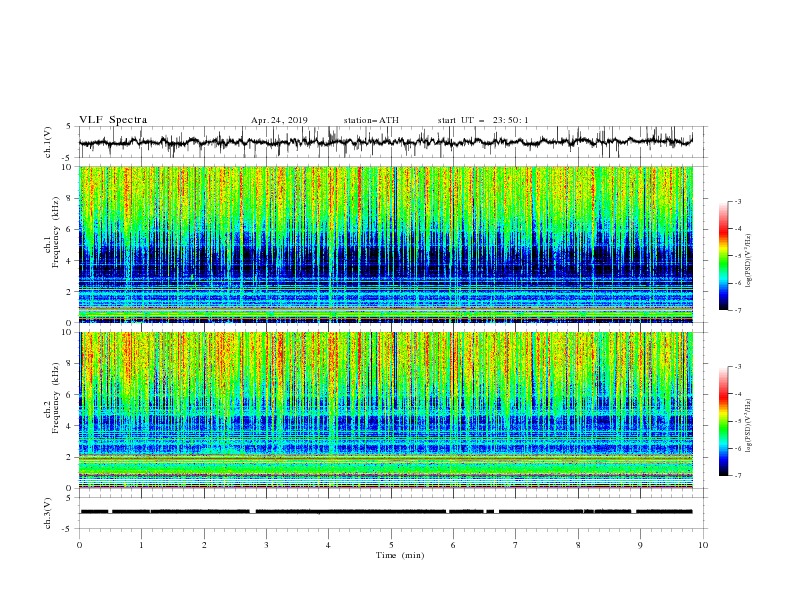This screenshot has height=612, width=792.
Task: Click the ch.3 black bar trace panel
Action: pos(392,513)
